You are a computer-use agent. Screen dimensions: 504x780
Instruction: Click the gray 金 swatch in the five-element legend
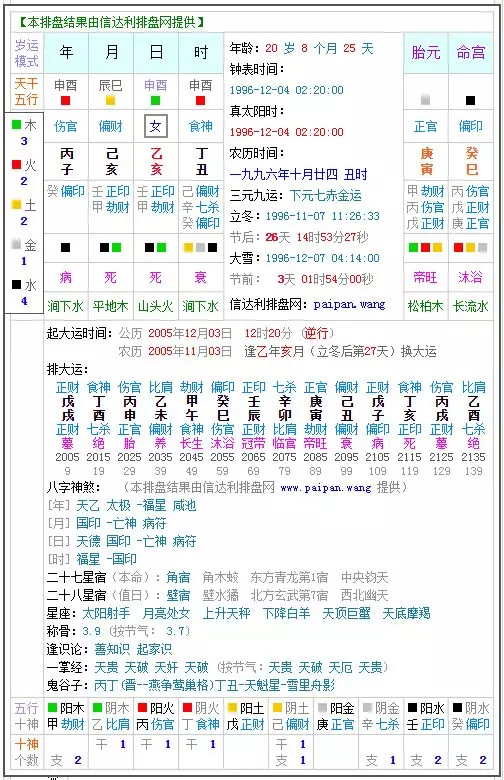click(x=16, y=244)
